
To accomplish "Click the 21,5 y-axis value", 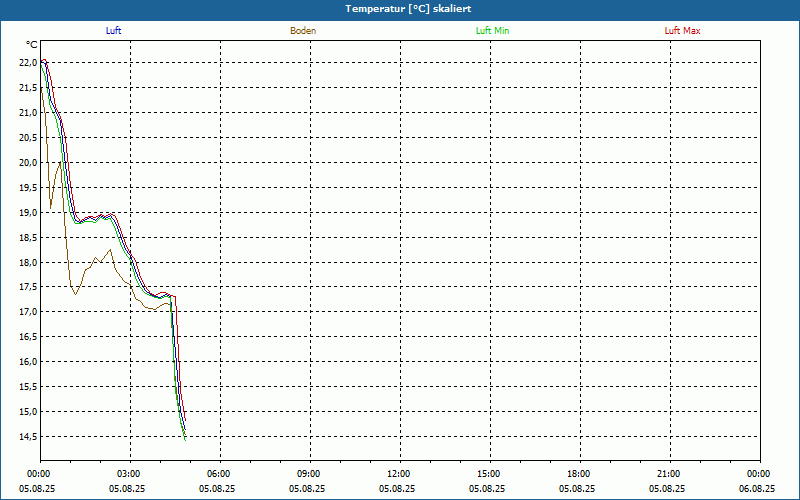I will (28, 88).
